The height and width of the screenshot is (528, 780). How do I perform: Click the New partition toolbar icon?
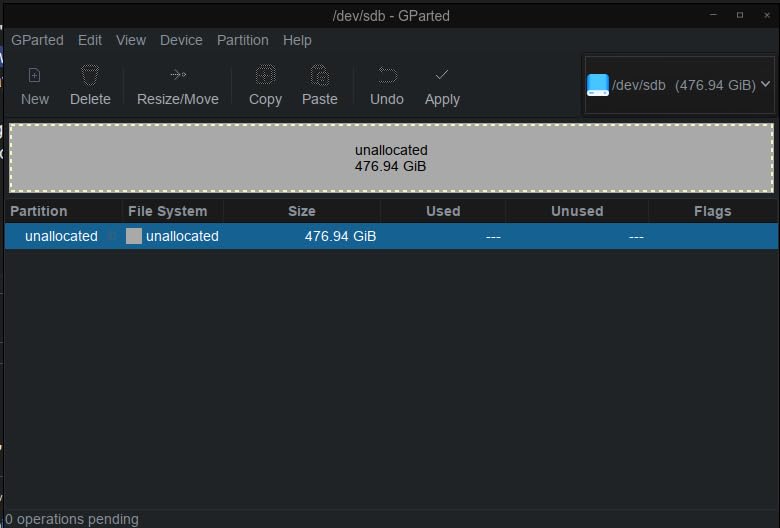[34, 76]
